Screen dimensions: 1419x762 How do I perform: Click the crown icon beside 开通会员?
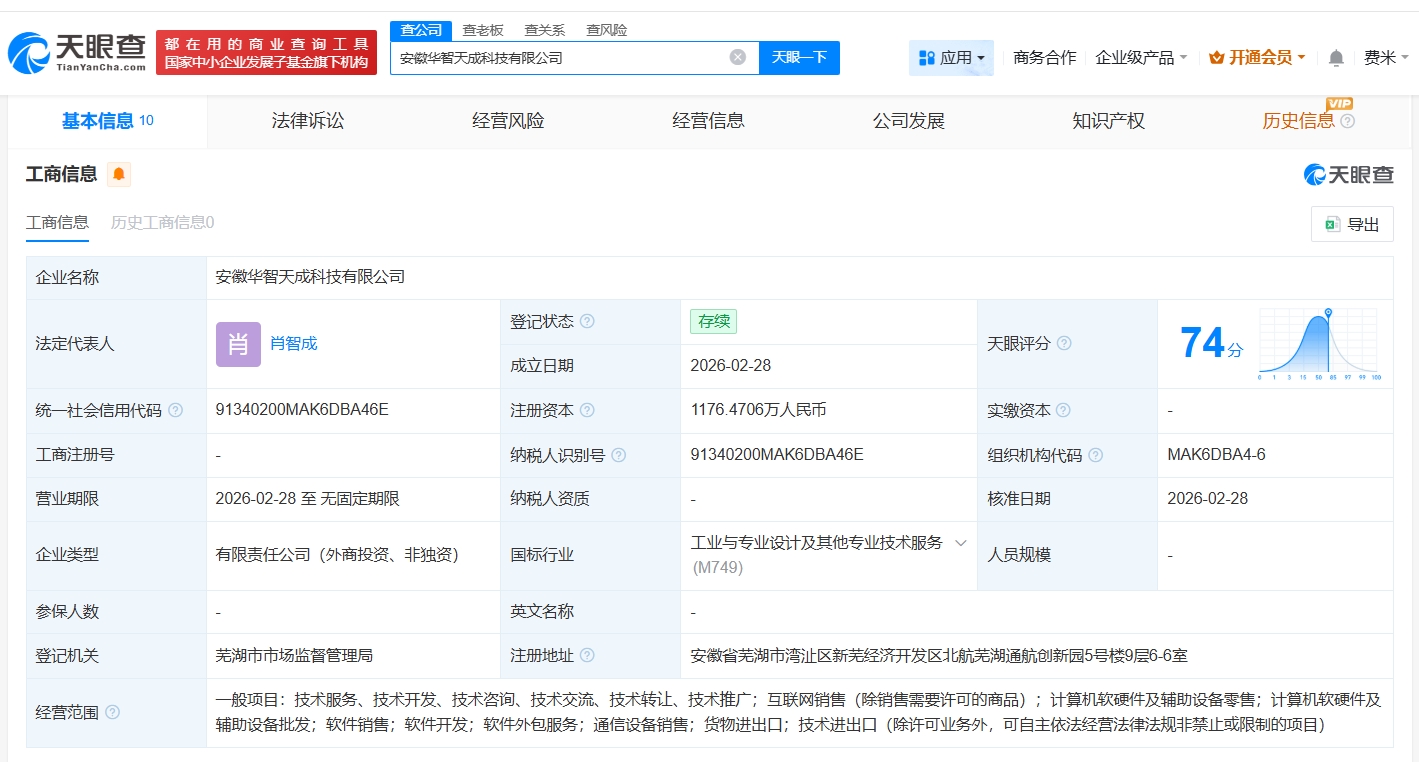pos(1215,57)
